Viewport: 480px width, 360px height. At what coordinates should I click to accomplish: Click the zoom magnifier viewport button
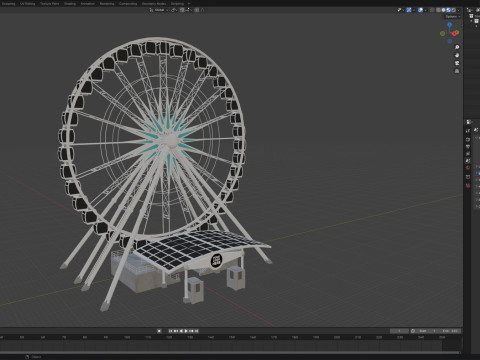tap(457, 47)
